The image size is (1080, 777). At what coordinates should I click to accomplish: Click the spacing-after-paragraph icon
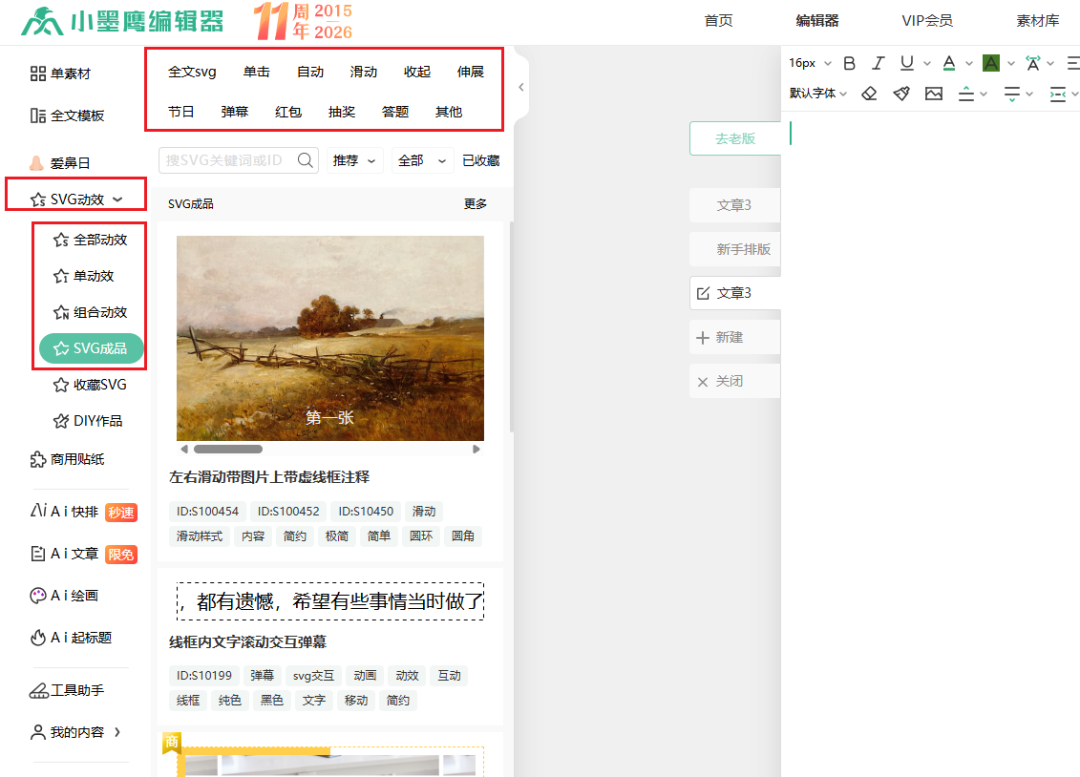[1012, 94]
